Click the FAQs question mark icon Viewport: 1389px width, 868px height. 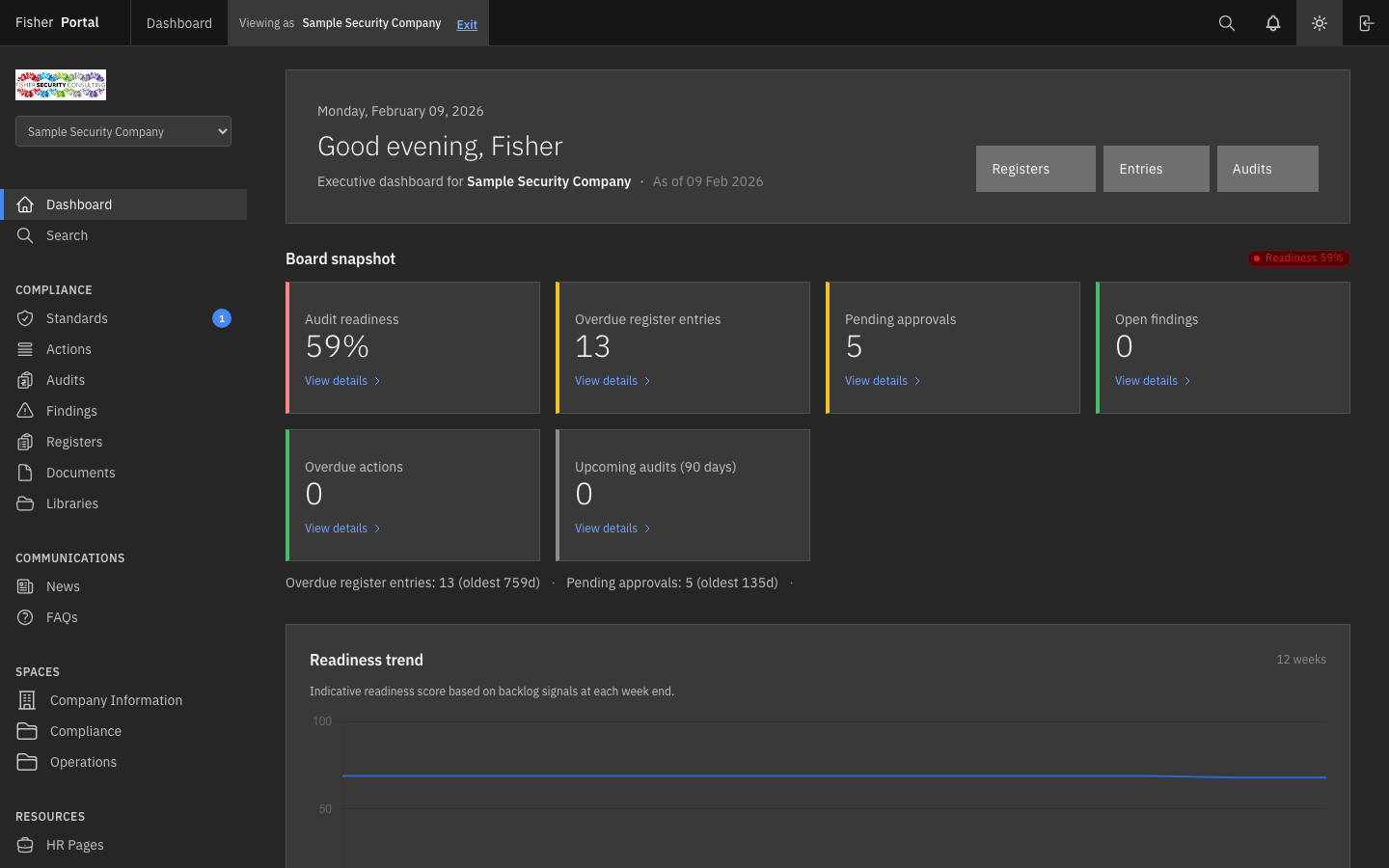[25, 617]
